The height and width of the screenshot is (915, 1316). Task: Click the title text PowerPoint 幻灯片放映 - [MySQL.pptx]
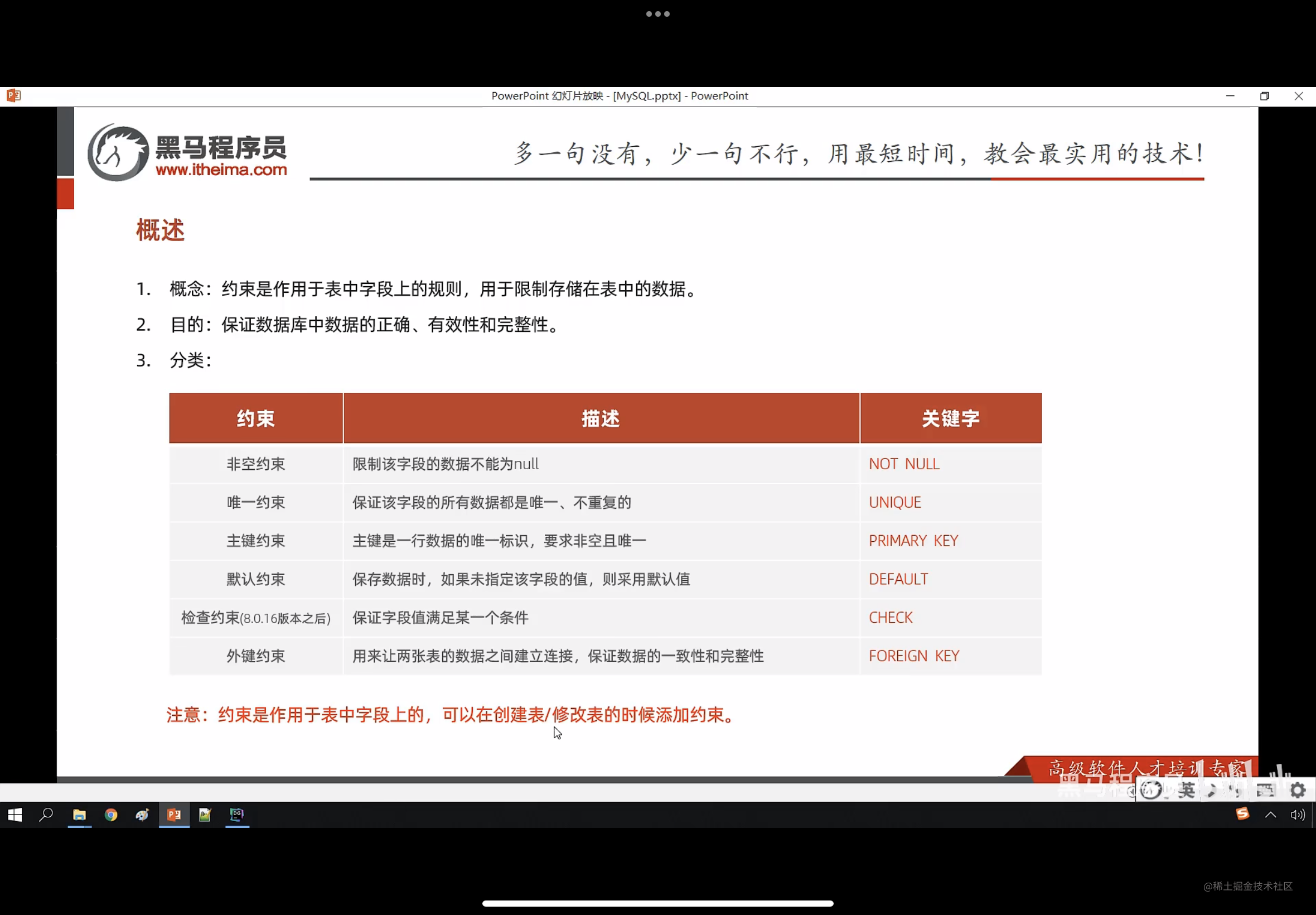(620, 96)
